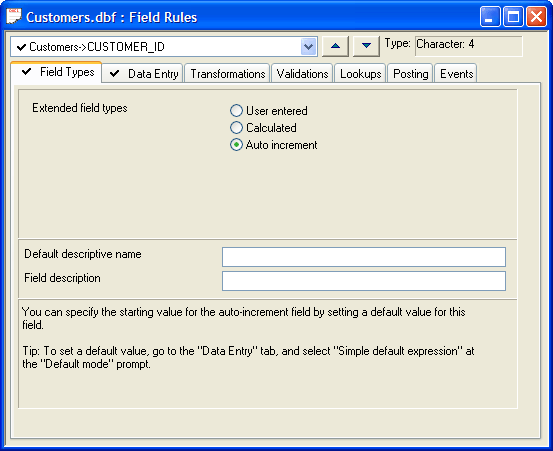Image resolution: width=553 pixels, height=451 pixels.
Task: Minimize the Field Rules window
Action: (x=490, y=17)
